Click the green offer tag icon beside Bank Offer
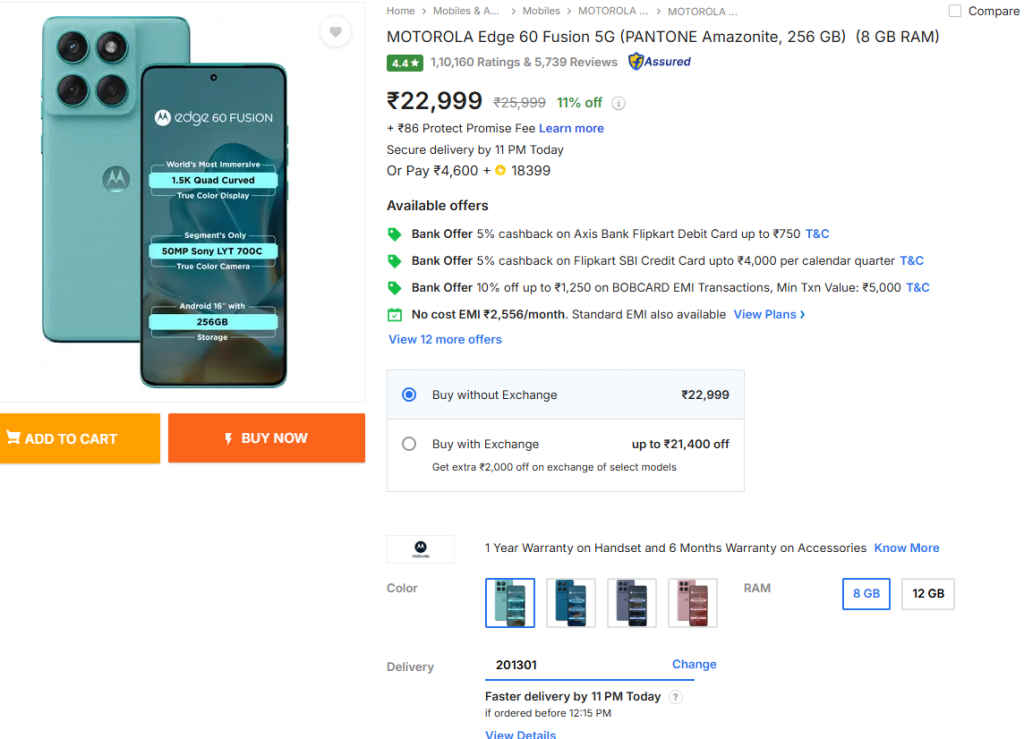 (394, 234)
